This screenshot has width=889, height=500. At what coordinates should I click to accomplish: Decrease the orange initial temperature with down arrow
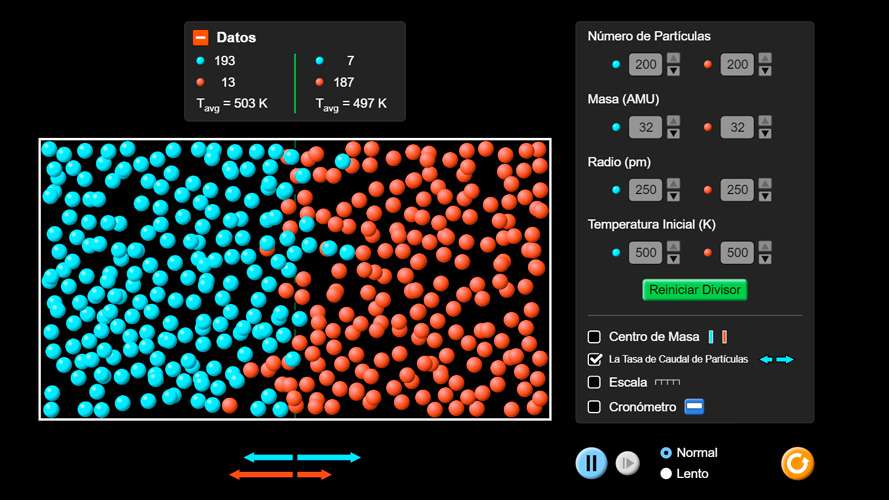(x=765, y=259)
